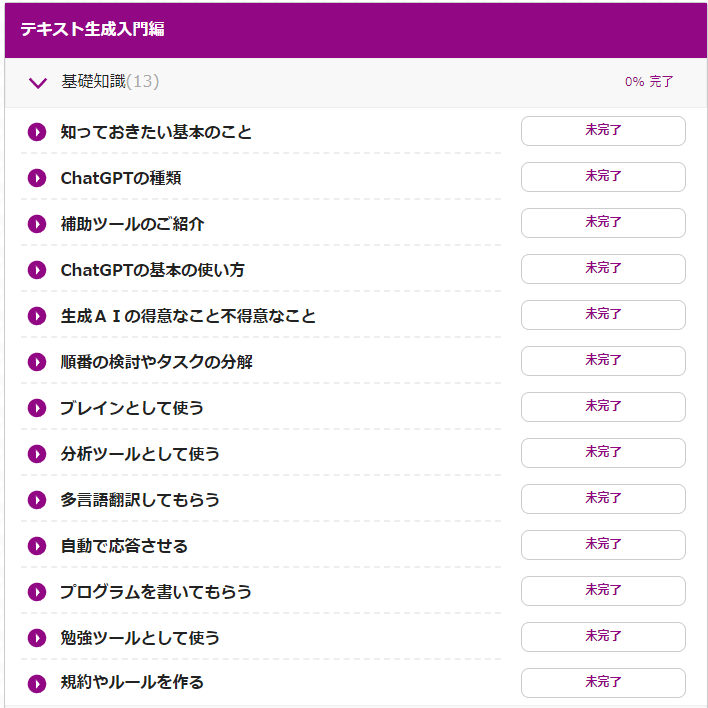Screen dimensions: 708x708
Task: Click play icon beside プログラムを書いてもらう
Action: click(37, 592)
